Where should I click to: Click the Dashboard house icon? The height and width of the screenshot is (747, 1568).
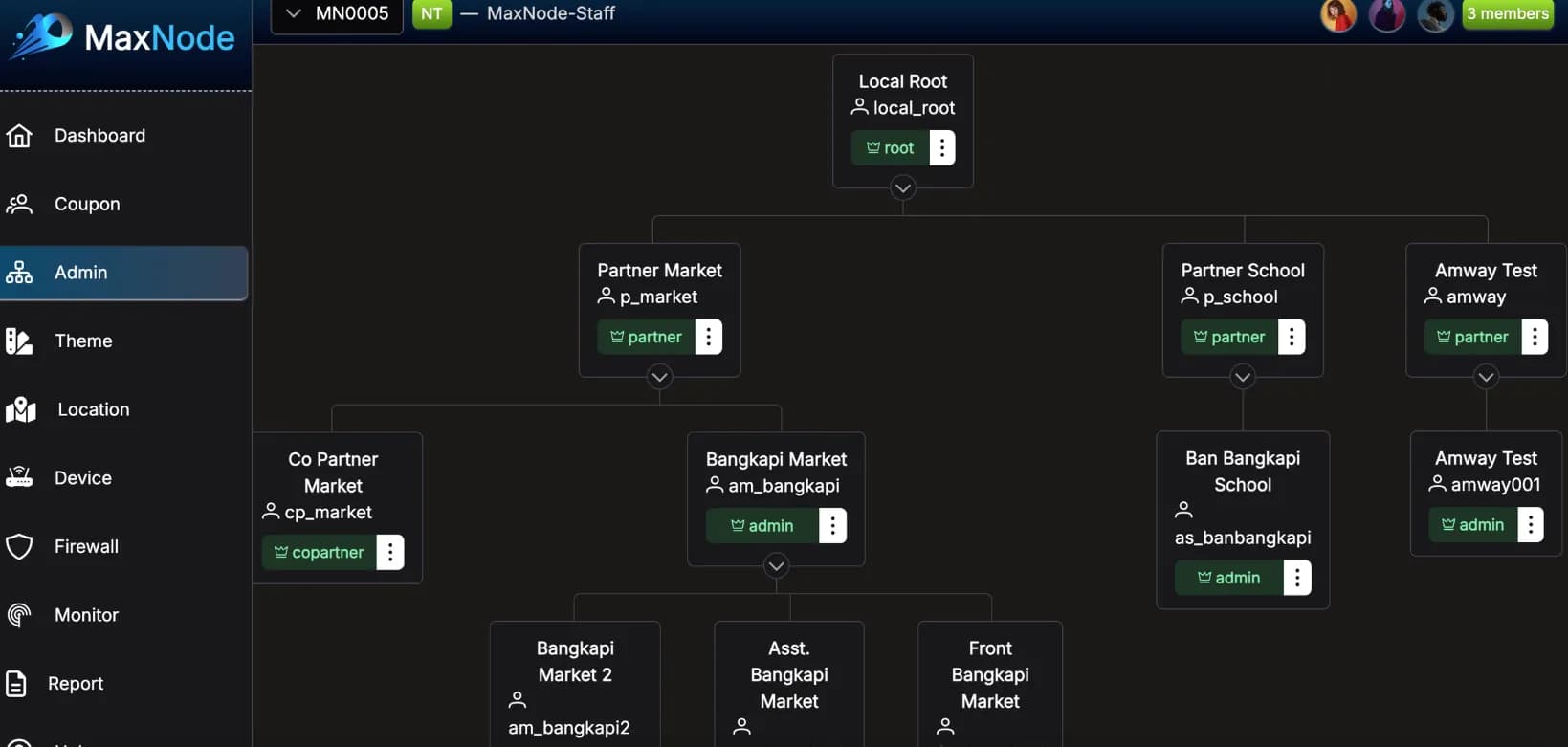[19, 136]
